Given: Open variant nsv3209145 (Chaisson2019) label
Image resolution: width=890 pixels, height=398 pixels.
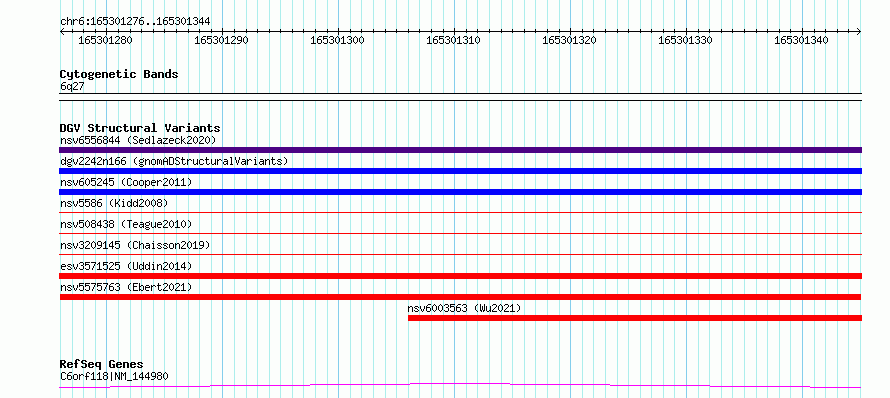Looking at the screenshot, I should (135, 245).
